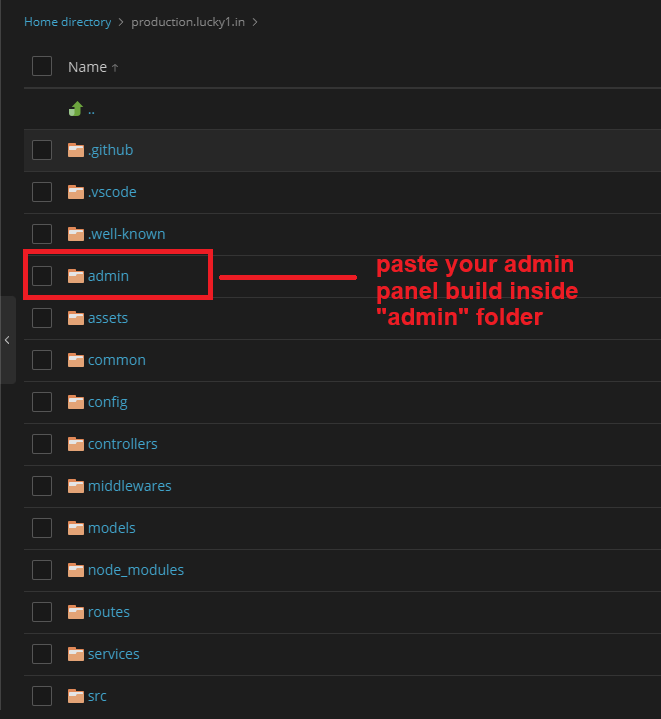This screenshot has height=719, width=661.
Task: Click the config folder icon
Action: click(76, 402)
